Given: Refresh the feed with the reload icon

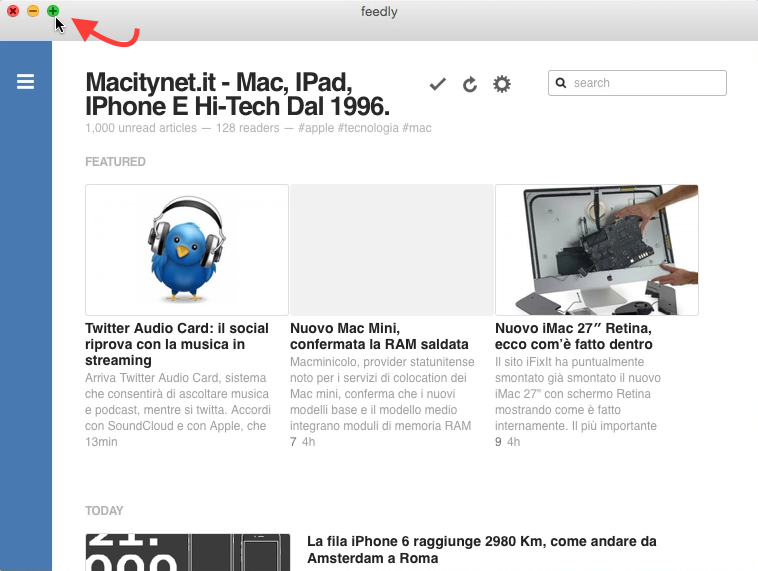Looking at the screenshot, I should pyautogui.click(x=470, y=85).
